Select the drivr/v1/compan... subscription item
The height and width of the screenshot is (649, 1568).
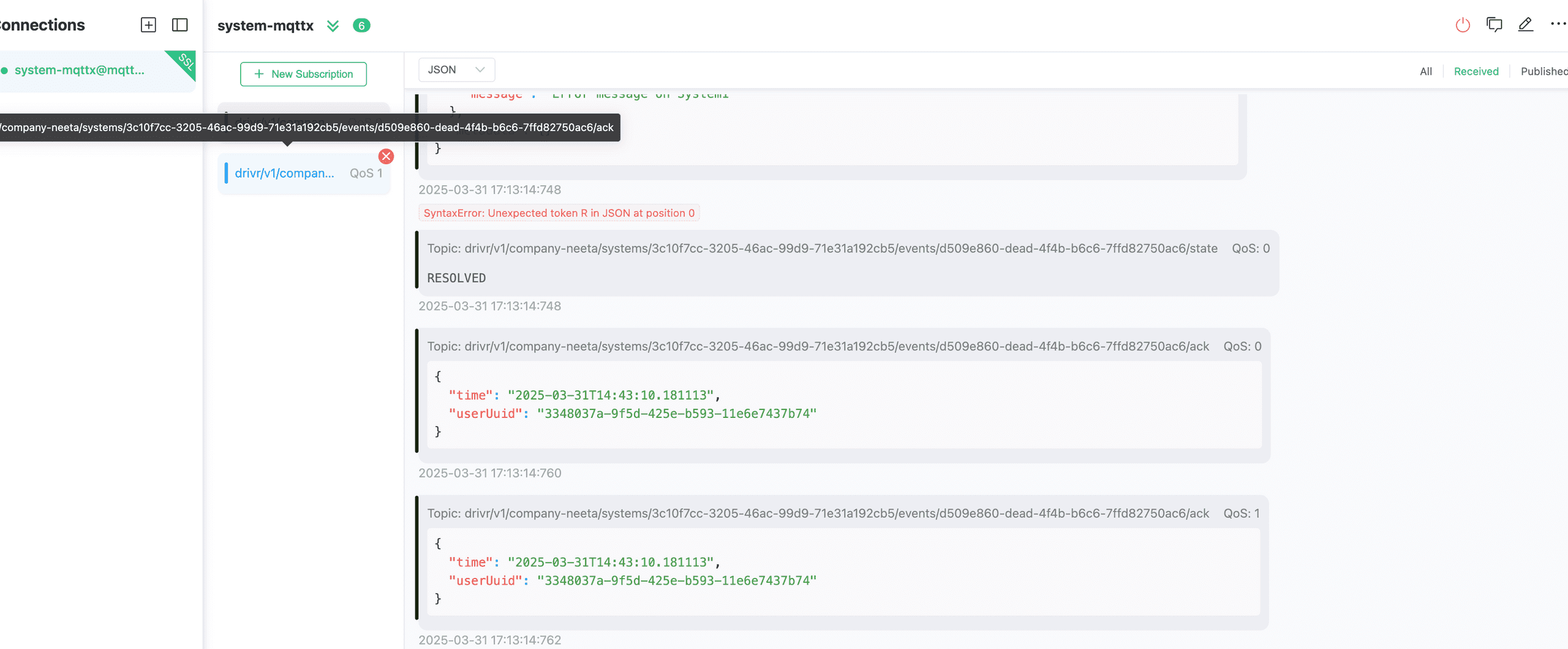[304, 173]
